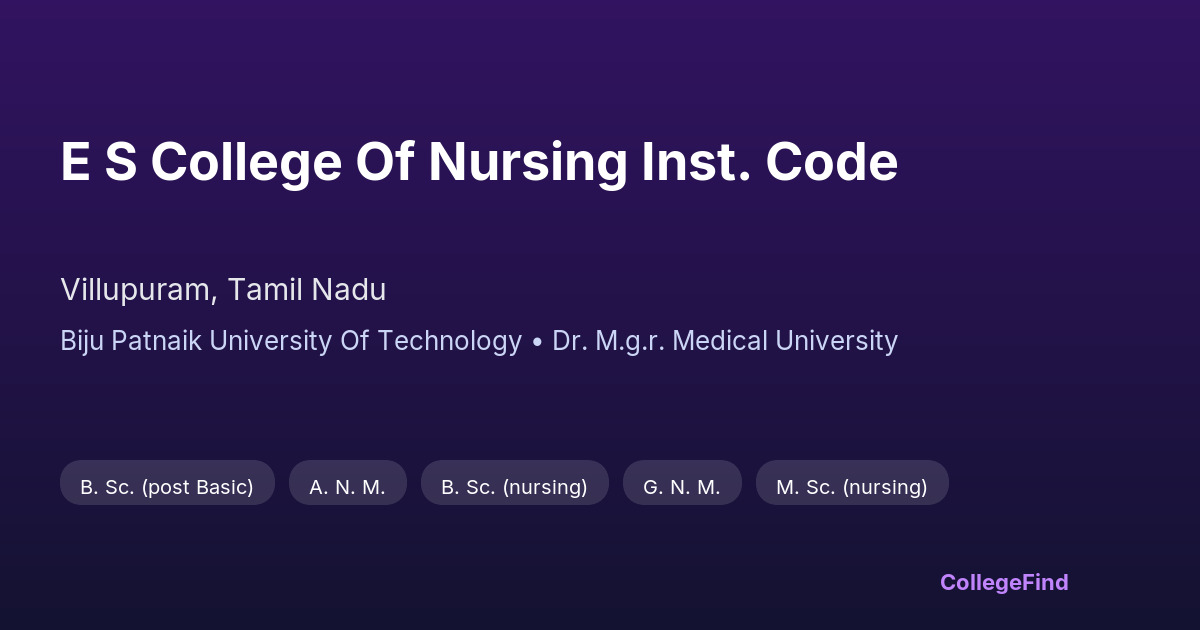Click the CollegeFind brand logo

1004,582
